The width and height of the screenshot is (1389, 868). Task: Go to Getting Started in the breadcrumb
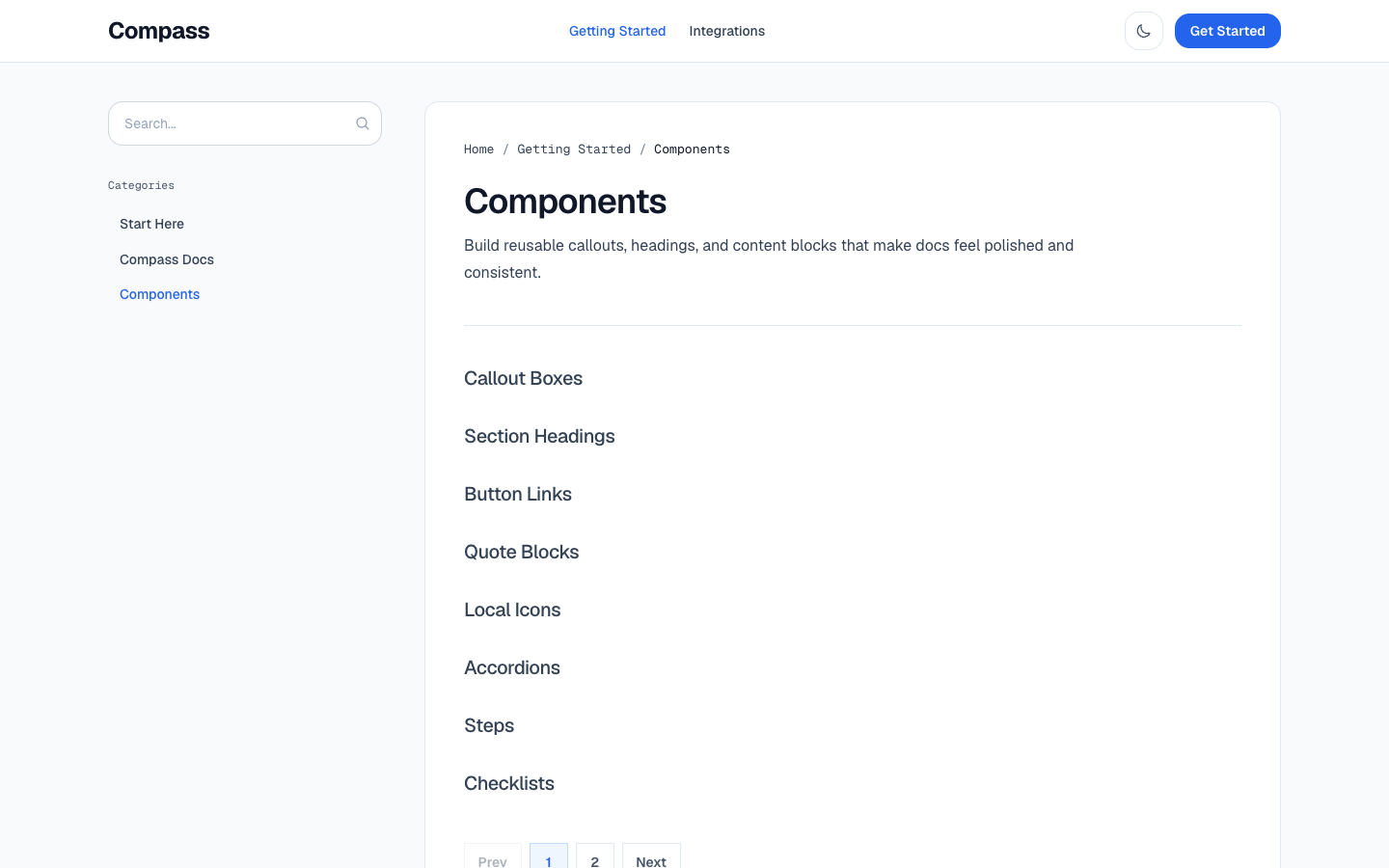574,149
